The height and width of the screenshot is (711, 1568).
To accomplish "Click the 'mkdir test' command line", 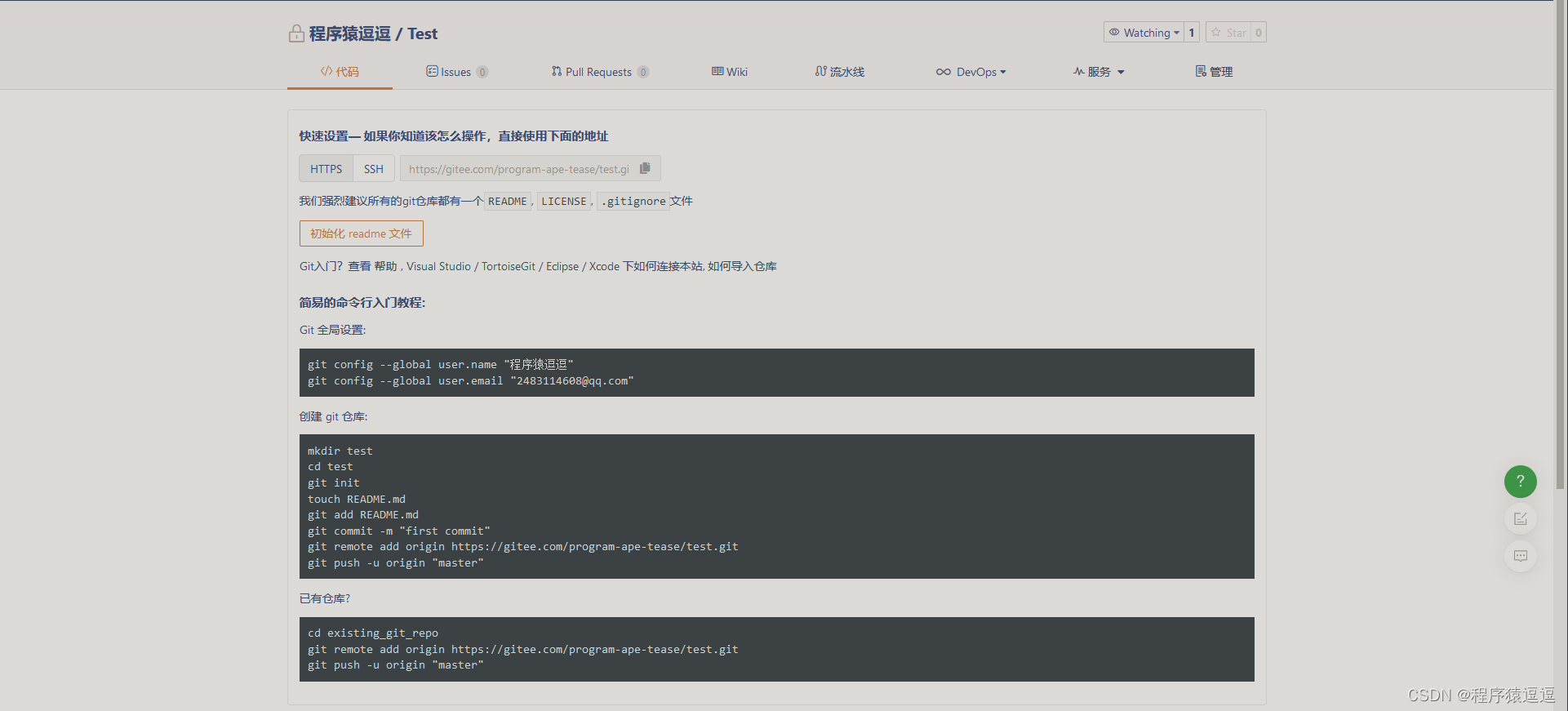I will [340, 451].
